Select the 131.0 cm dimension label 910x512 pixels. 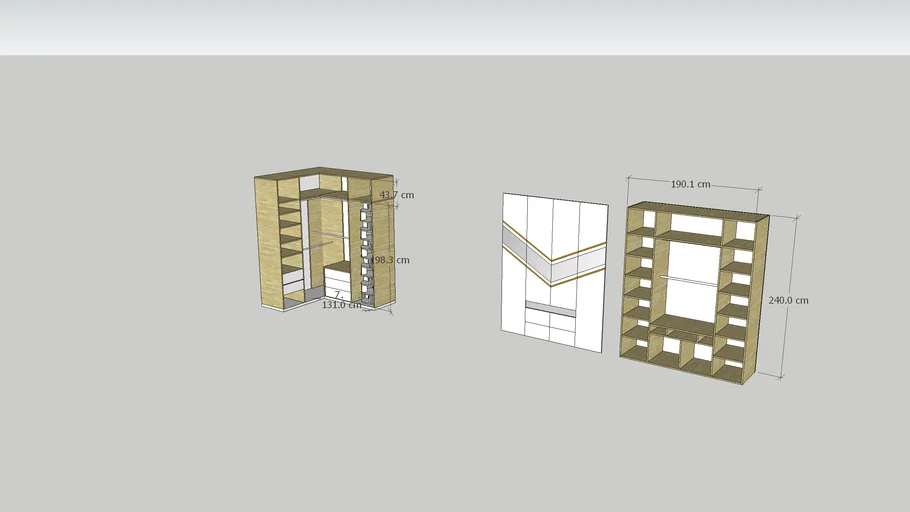pos(342,305)
